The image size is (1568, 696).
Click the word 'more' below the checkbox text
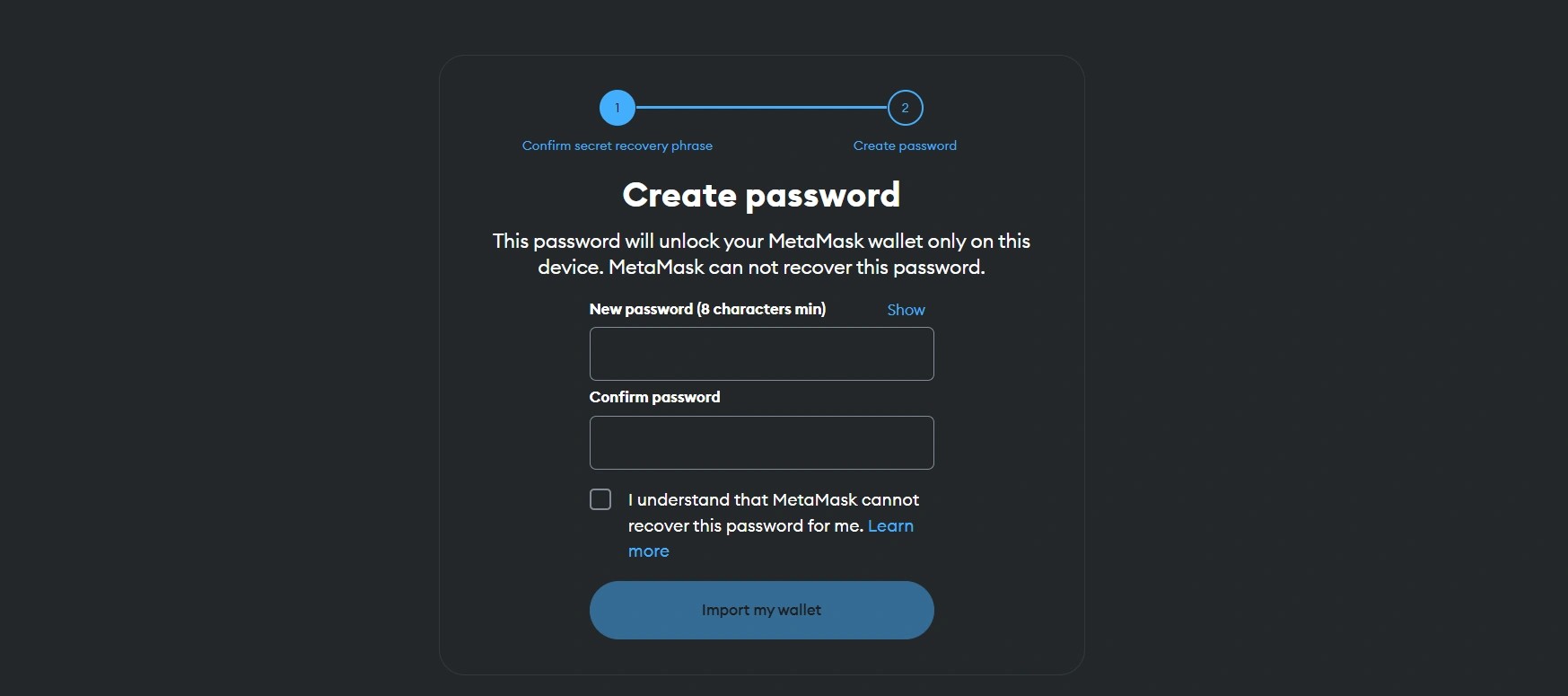(x=649, y=551)
